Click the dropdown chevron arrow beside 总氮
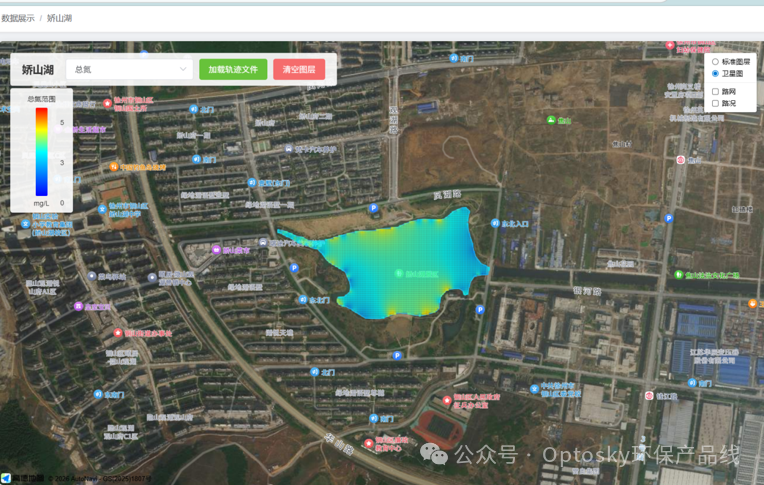This screenshot has width=764, height=485. click(183, 69)
